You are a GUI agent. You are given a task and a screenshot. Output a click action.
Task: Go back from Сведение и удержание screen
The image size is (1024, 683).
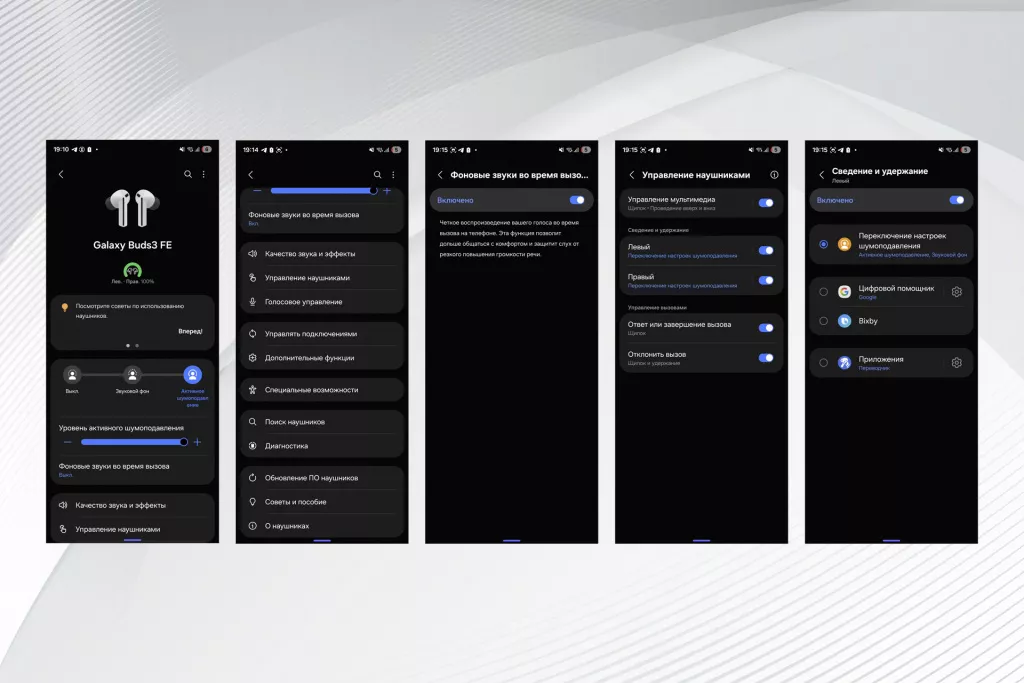click(822, 174)
